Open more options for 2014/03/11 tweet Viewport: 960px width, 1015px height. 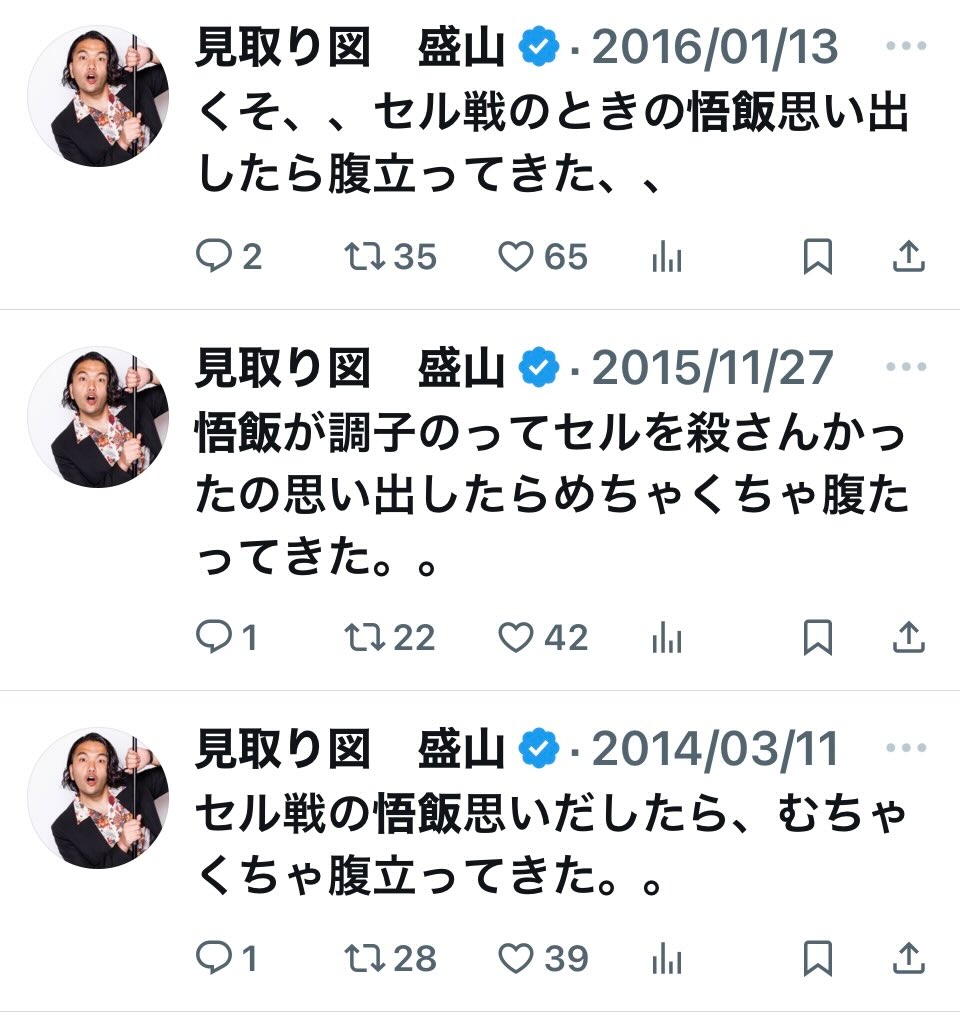pos(907,748)
